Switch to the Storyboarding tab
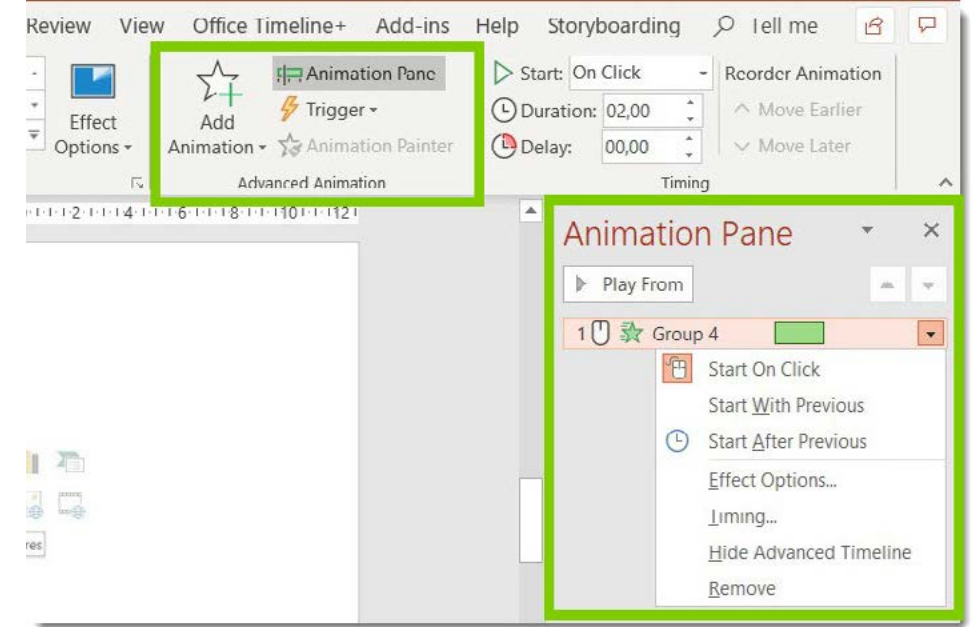This screenshot has width=974, height=627. pyautogui.click(x=614, y=26)
